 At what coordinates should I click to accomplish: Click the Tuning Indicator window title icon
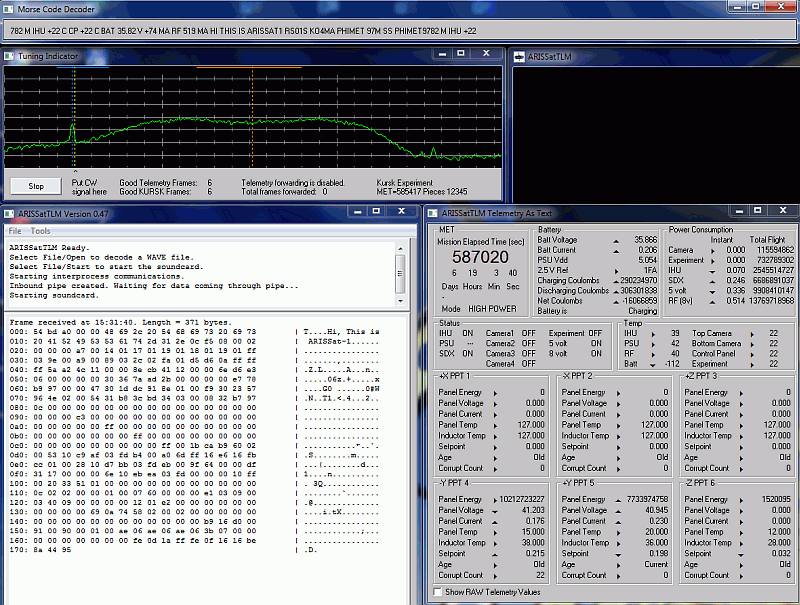(x=9, y=56)
